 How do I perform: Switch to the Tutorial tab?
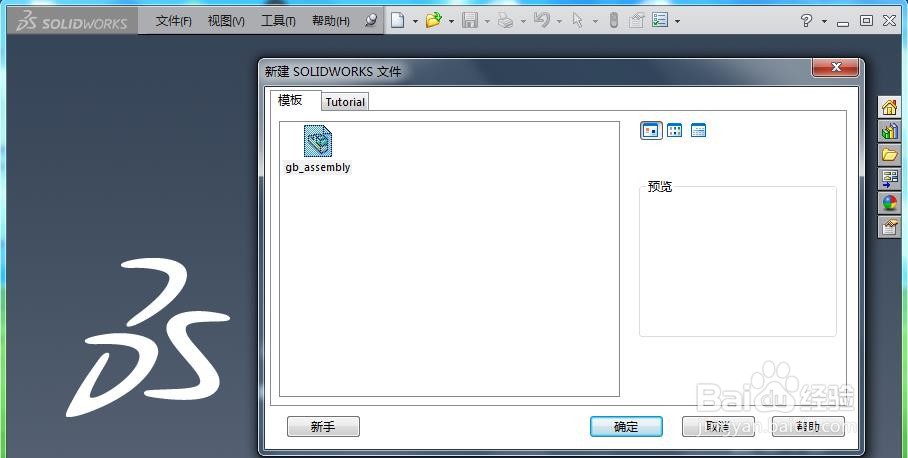[345, 102]
